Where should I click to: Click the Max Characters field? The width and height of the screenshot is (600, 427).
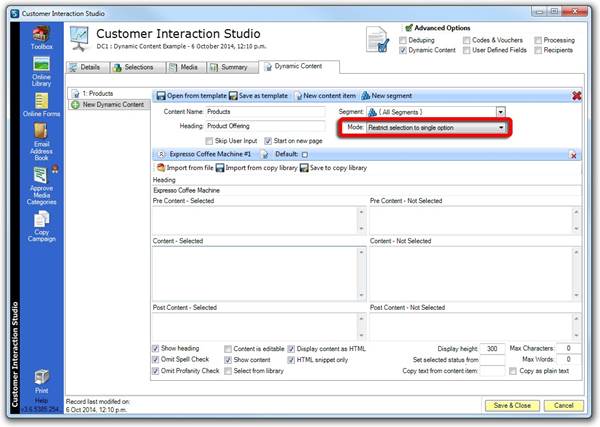[569, 348]
